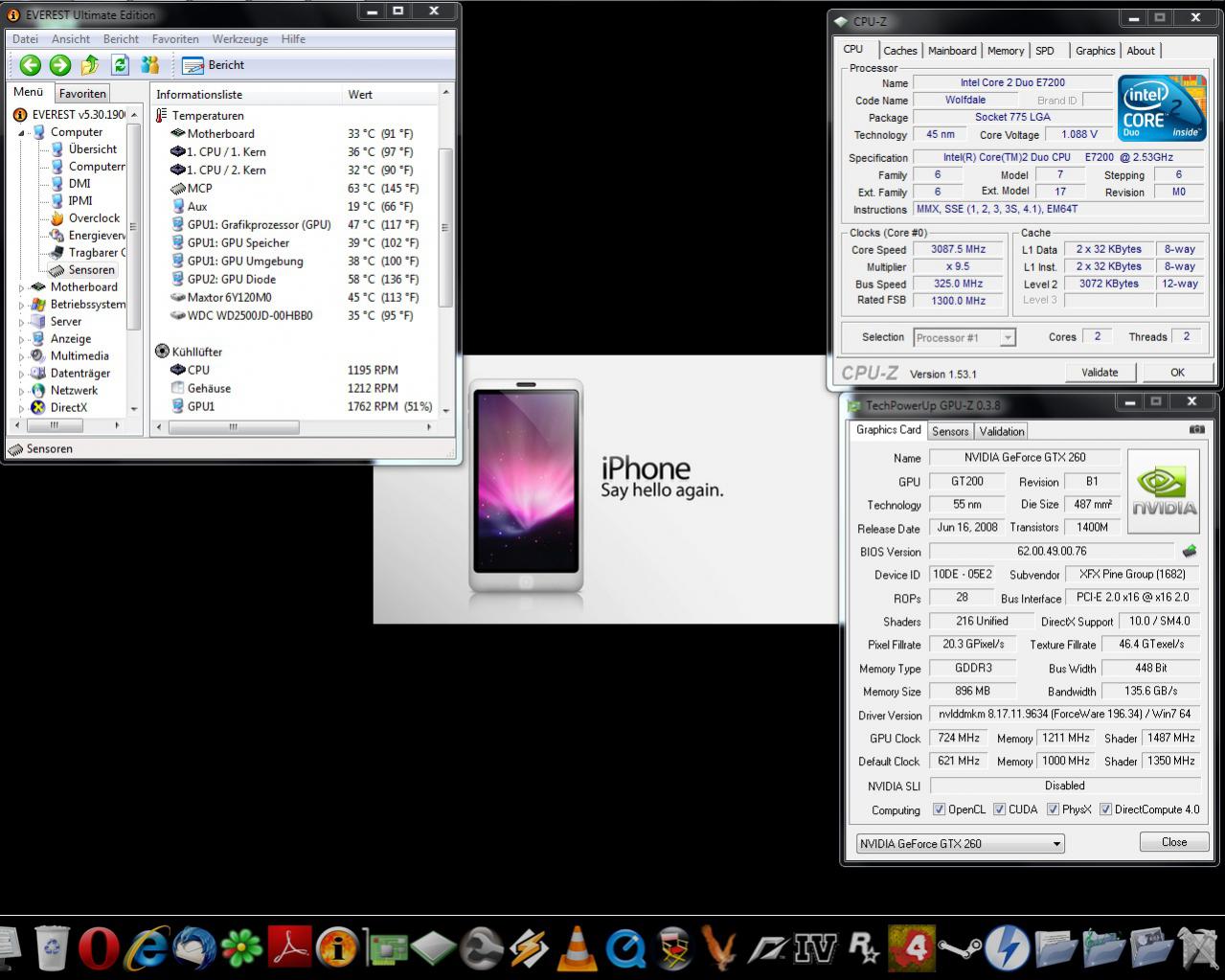1225x980 pixels.
Task: Open the Werkzeuge menu in EVEREST
Action: click(x=239, y=39)
